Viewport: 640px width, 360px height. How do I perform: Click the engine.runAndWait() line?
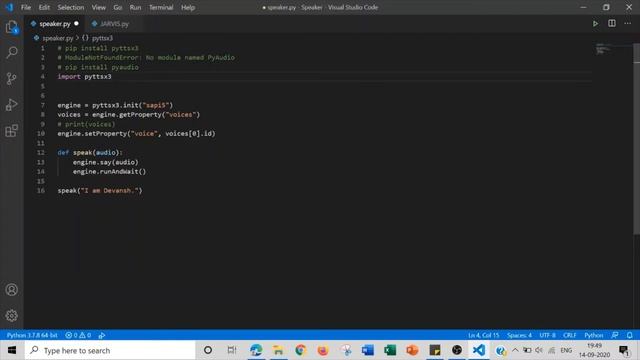(x=109, y=171)
